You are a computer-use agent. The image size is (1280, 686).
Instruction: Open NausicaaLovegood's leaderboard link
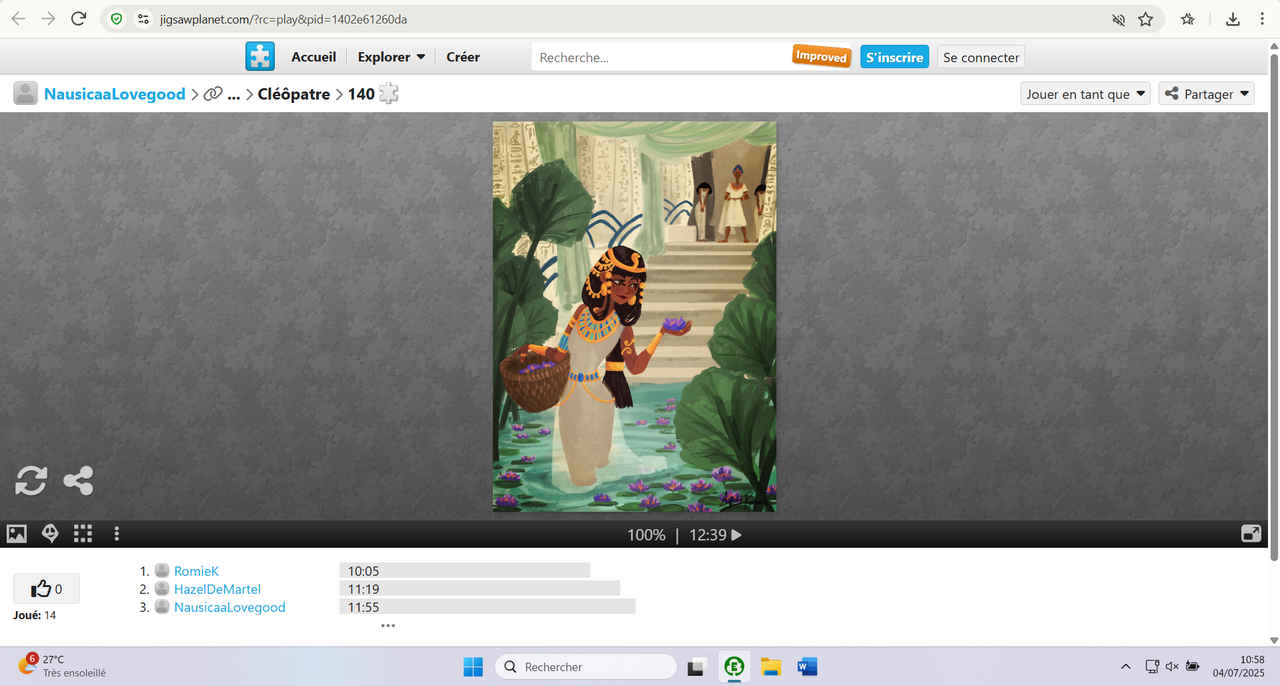coord(230,607)
